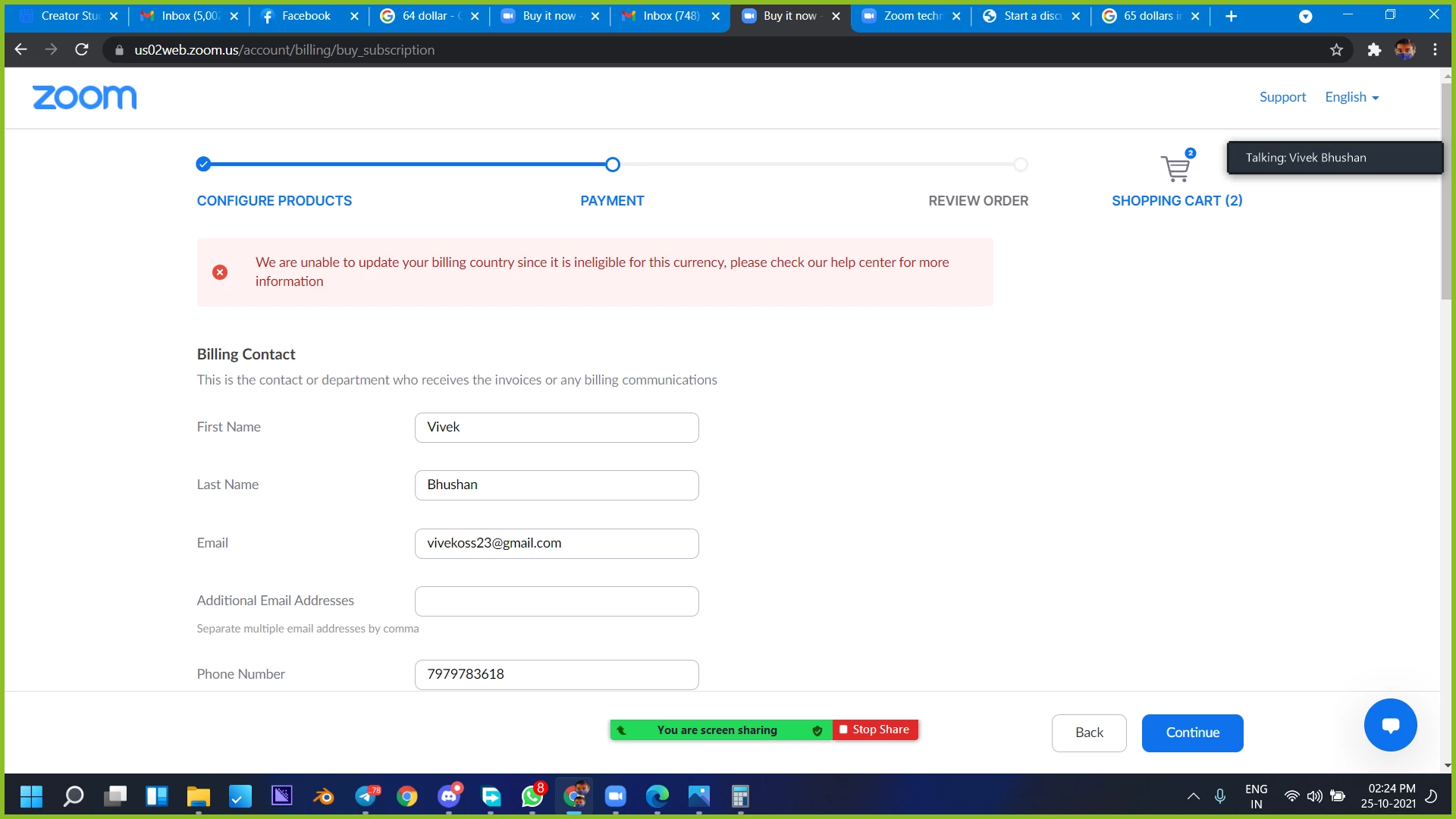Click the Continue button

point(1192,733)
